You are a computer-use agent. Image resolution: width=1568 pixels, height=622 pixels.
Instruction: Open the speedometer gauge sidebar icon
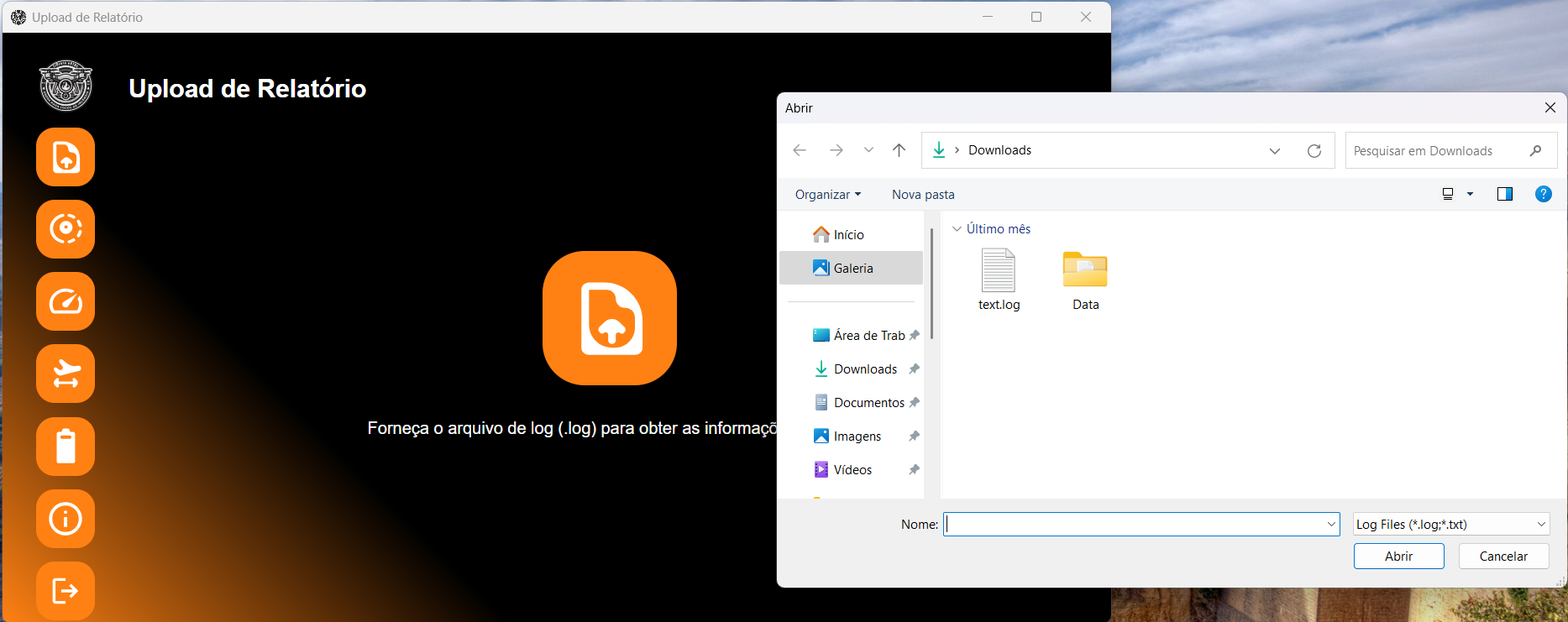66,301
